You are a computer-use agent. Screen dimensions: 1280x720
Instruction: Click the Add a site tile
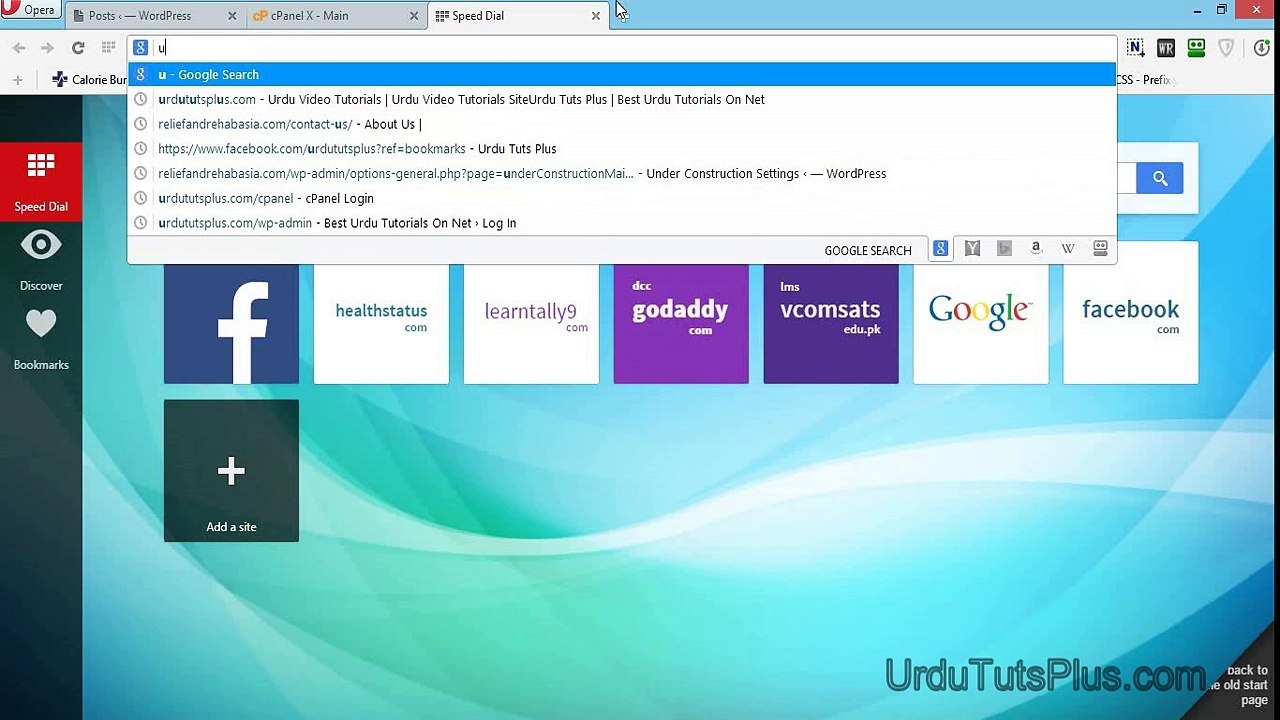(x=231, y=471)
